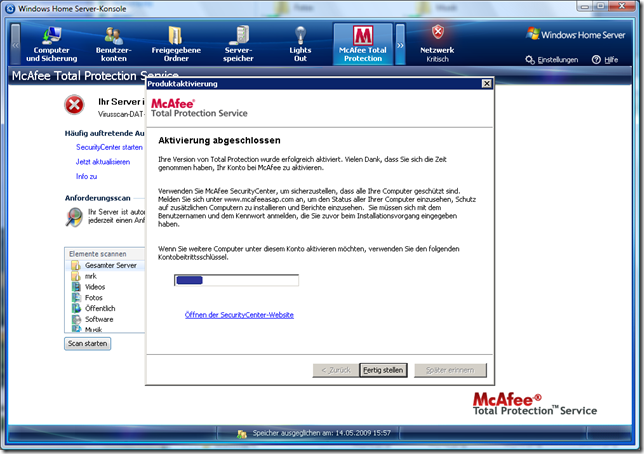644x454 pixels.
Task: Click the McAfee logo in the dialog
Action: [x=199, y=108]
